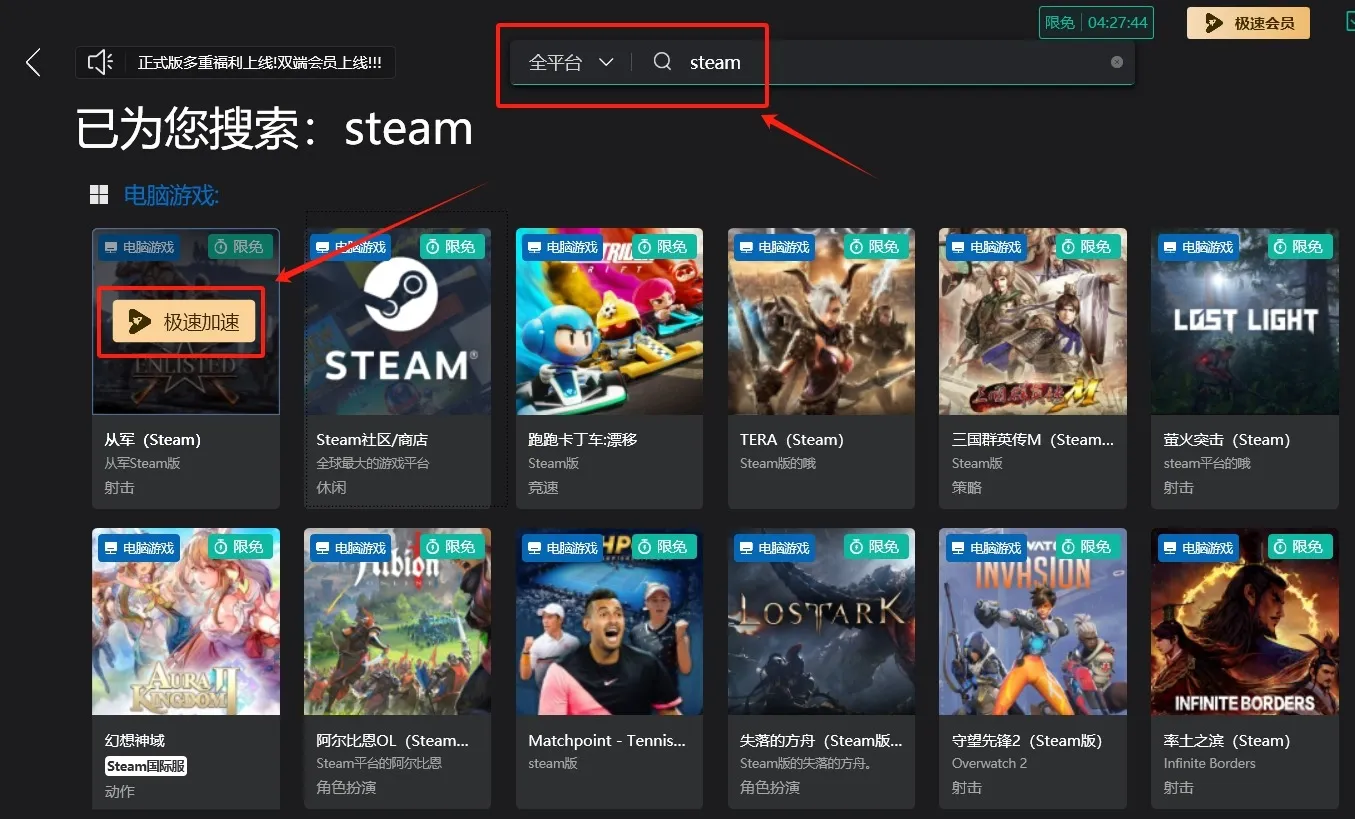
Task: Click the 限免 countdown timer badge
Action: pyautogui.click(x=1096, y=22)
